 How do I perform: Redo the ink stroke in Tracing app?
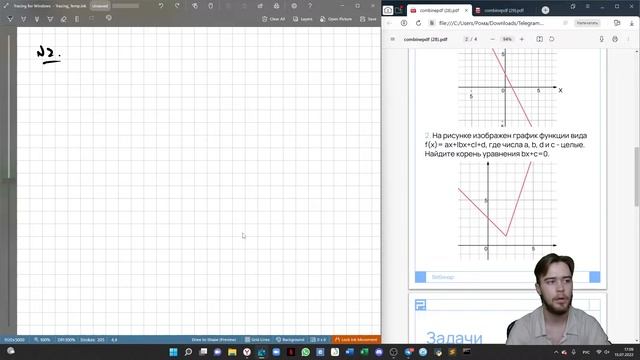click(177, 6)
